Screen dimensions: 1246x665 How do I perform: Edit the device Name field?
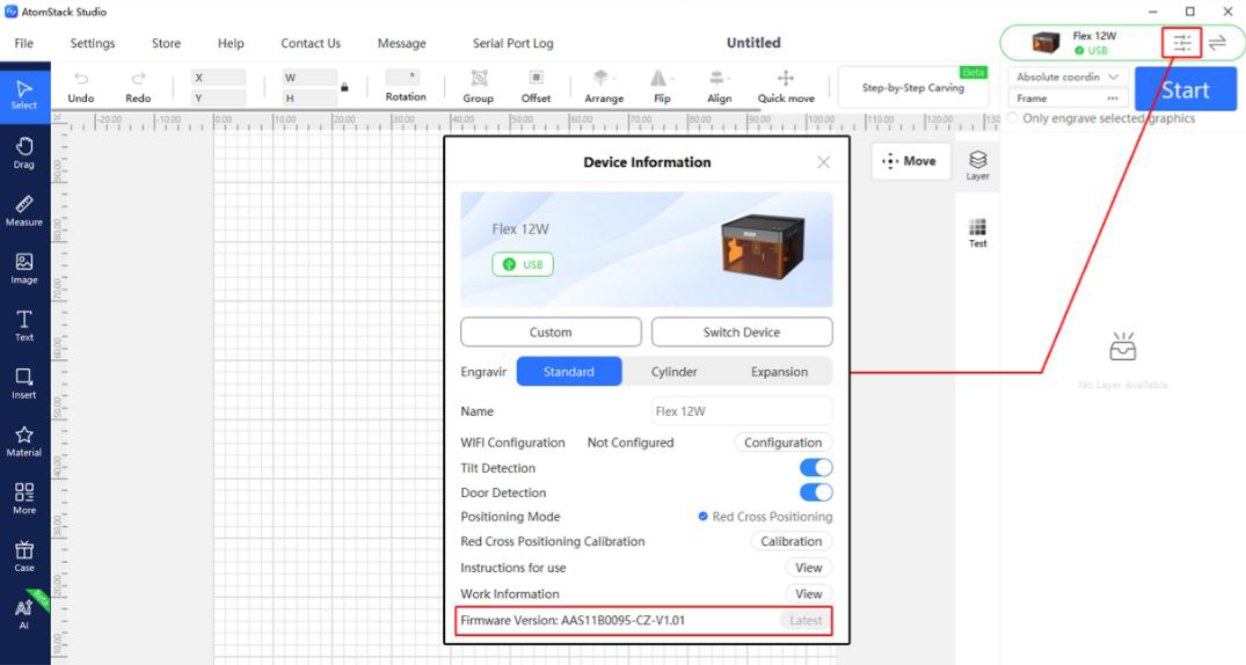742,411
